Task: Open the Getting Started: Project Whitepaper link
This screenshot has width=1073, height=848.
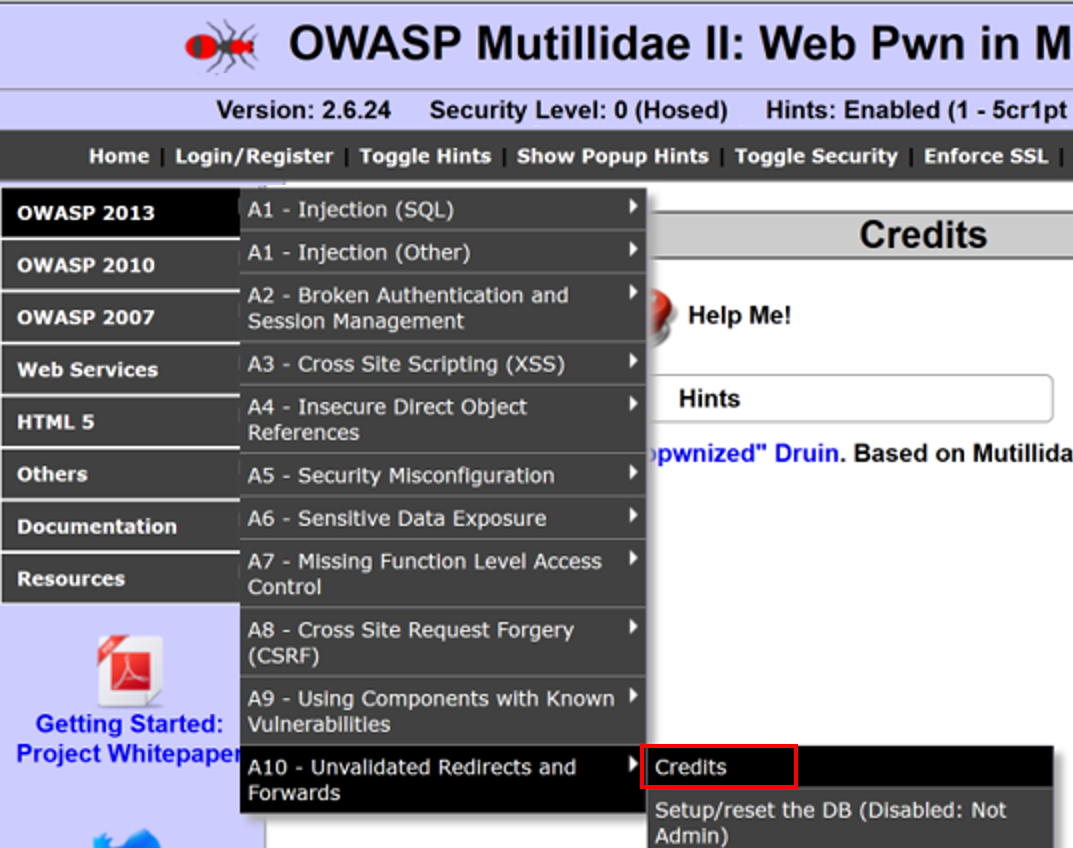Action: (x=130, y=738)
